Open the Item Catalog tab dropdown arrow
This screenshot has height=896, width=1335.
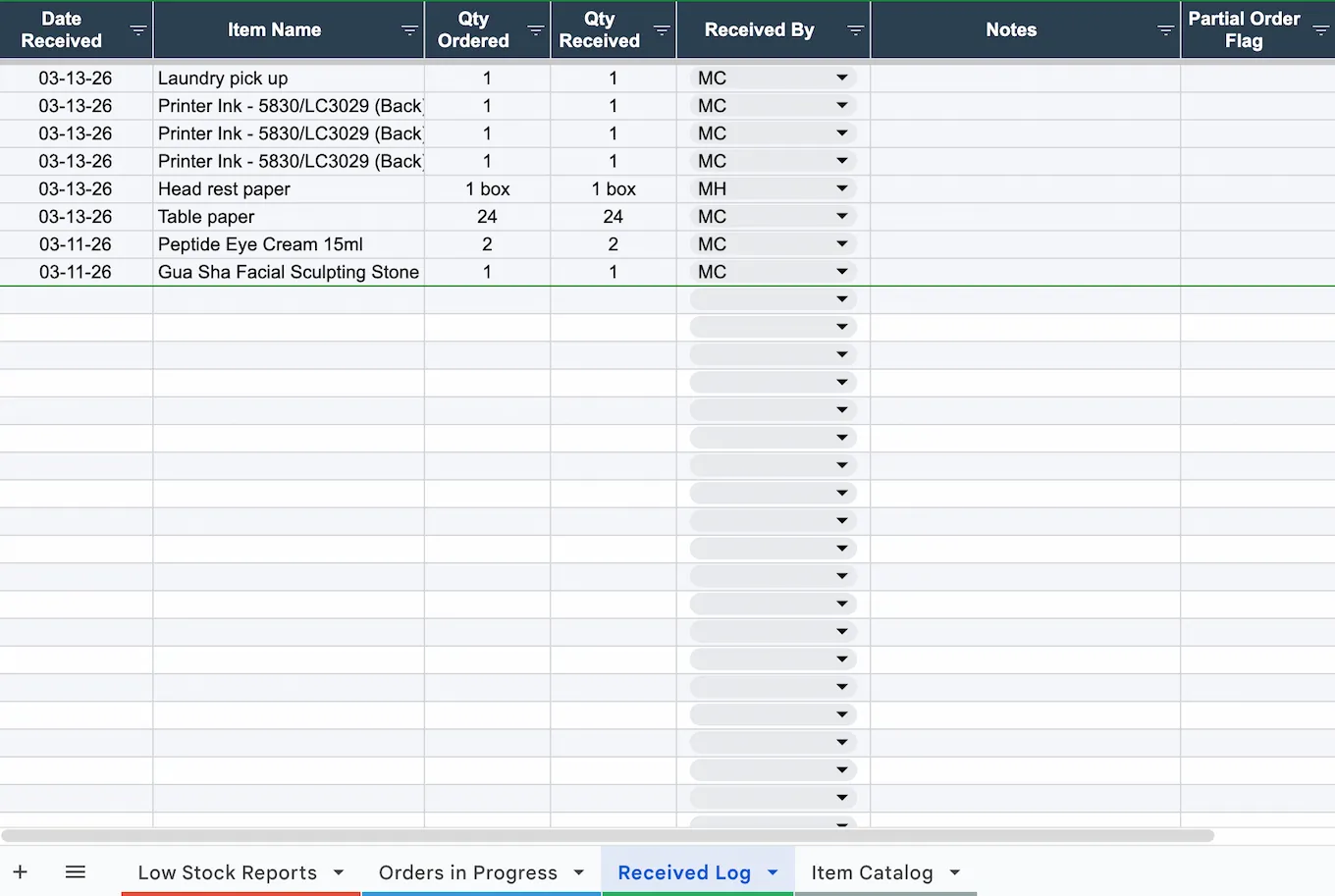tap(953, 871)
